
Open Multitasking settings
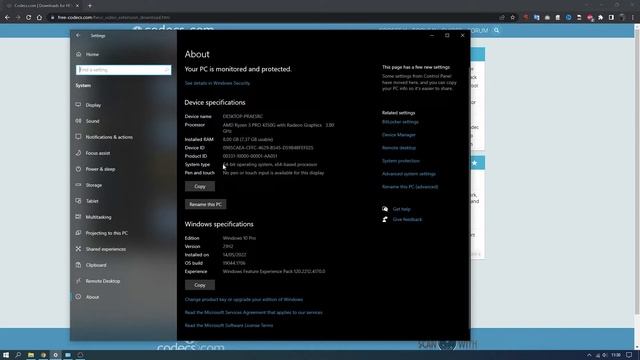click(x=98, y=217)
